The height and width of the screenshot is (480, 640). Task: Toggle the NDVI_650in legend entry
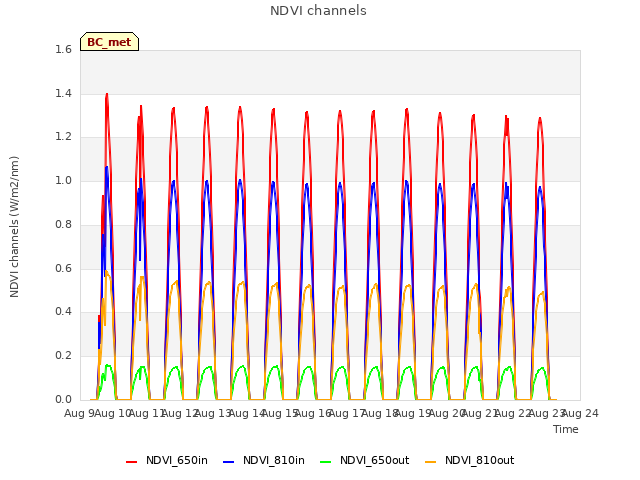point(167,461)
